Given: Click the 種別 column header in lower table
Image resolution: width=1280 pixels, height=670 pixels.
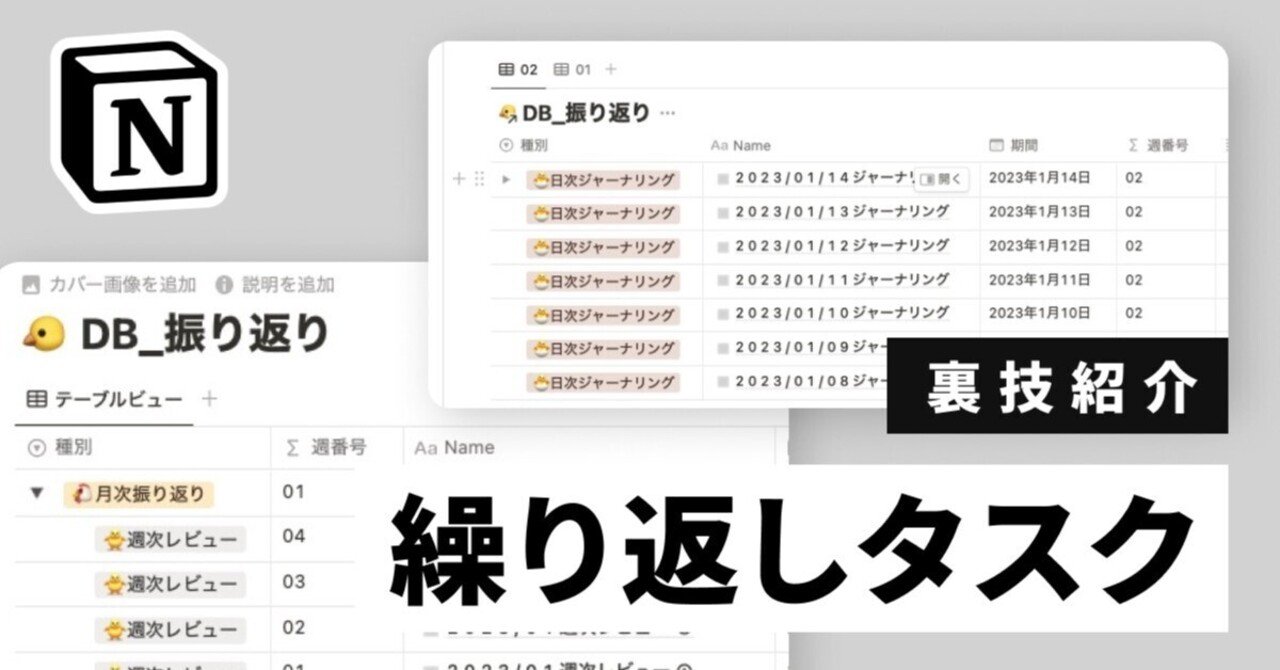Looking at the screenshot, I should click(61, 448).
